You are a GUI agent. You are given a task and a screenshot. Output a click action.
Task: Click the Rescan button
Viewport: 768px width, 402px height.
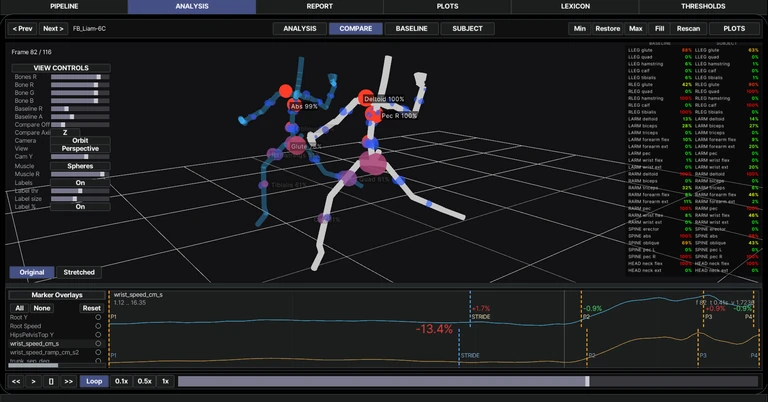tap(688, 28)
